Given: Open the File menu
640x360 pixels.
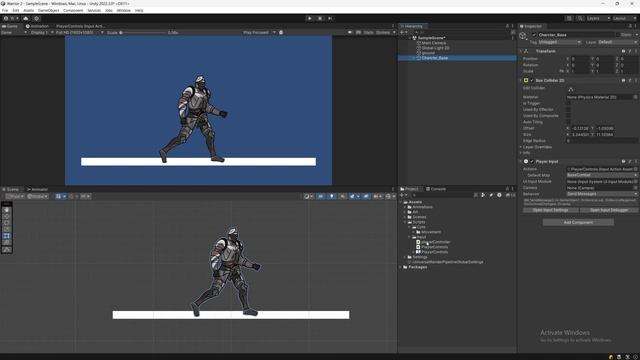Looking at the screenshot, I should coord(5,10).
